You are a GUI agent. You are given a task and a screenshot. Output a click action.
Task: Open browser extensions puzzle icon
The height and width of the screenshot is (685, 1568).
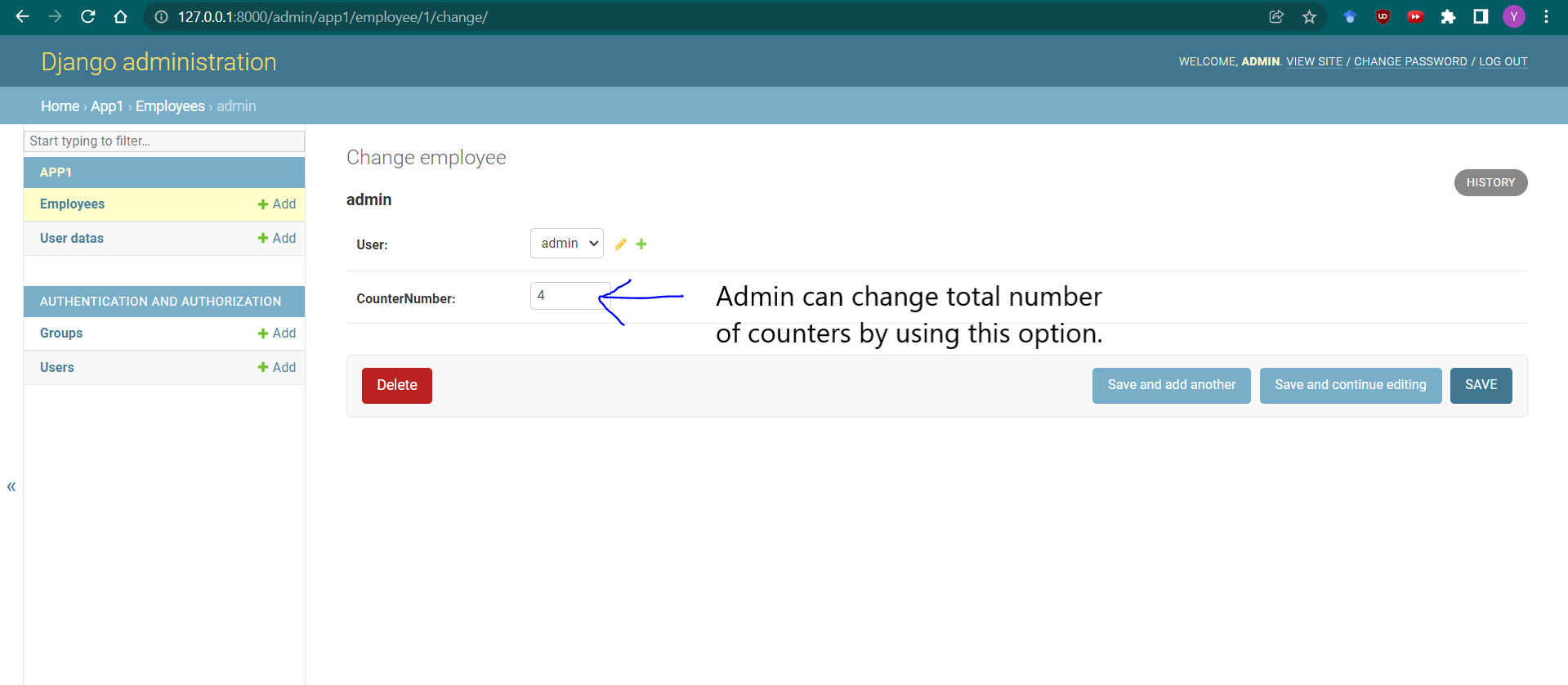1448,16
